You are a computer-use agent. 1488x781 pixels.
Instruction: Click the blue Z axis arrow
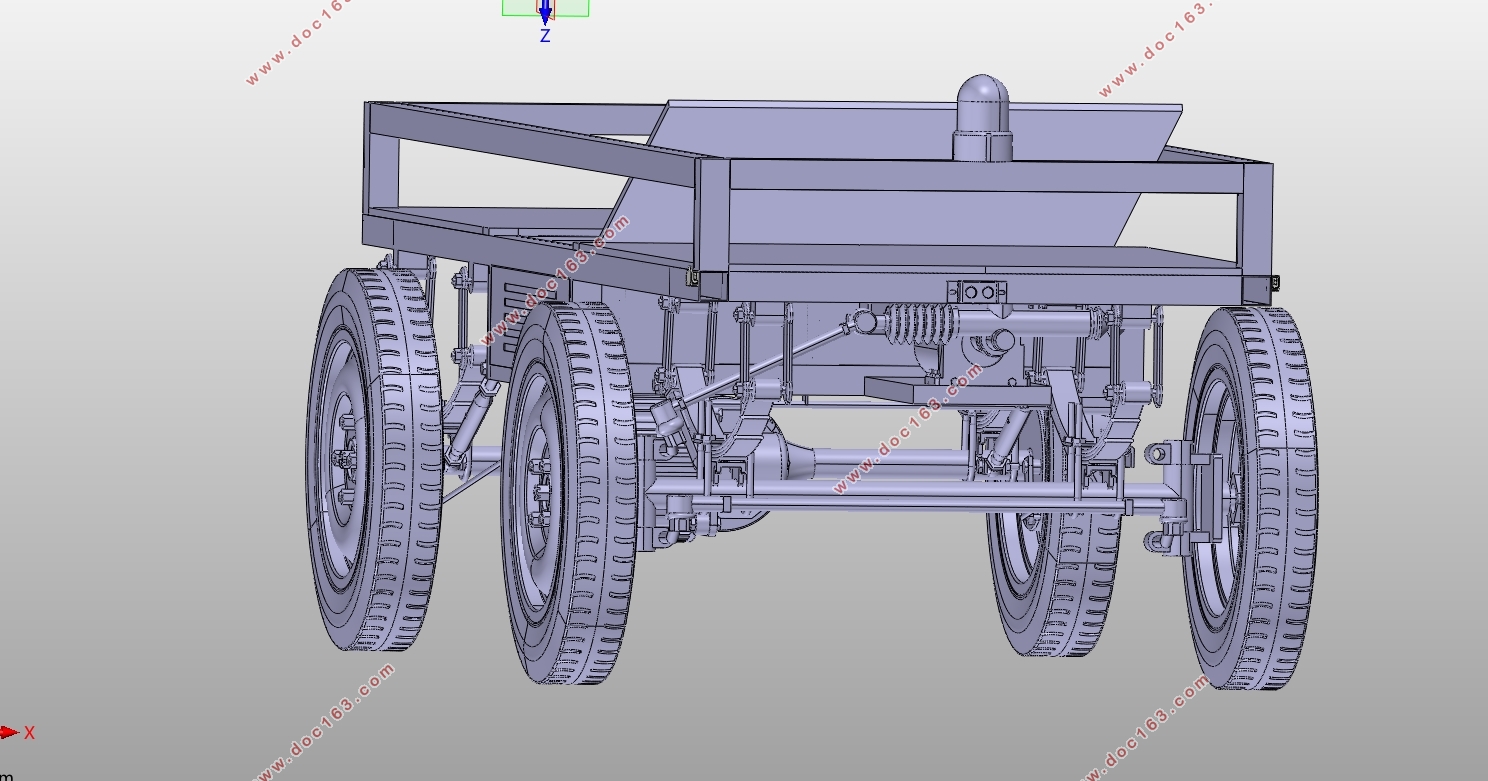tap(545, 12)
